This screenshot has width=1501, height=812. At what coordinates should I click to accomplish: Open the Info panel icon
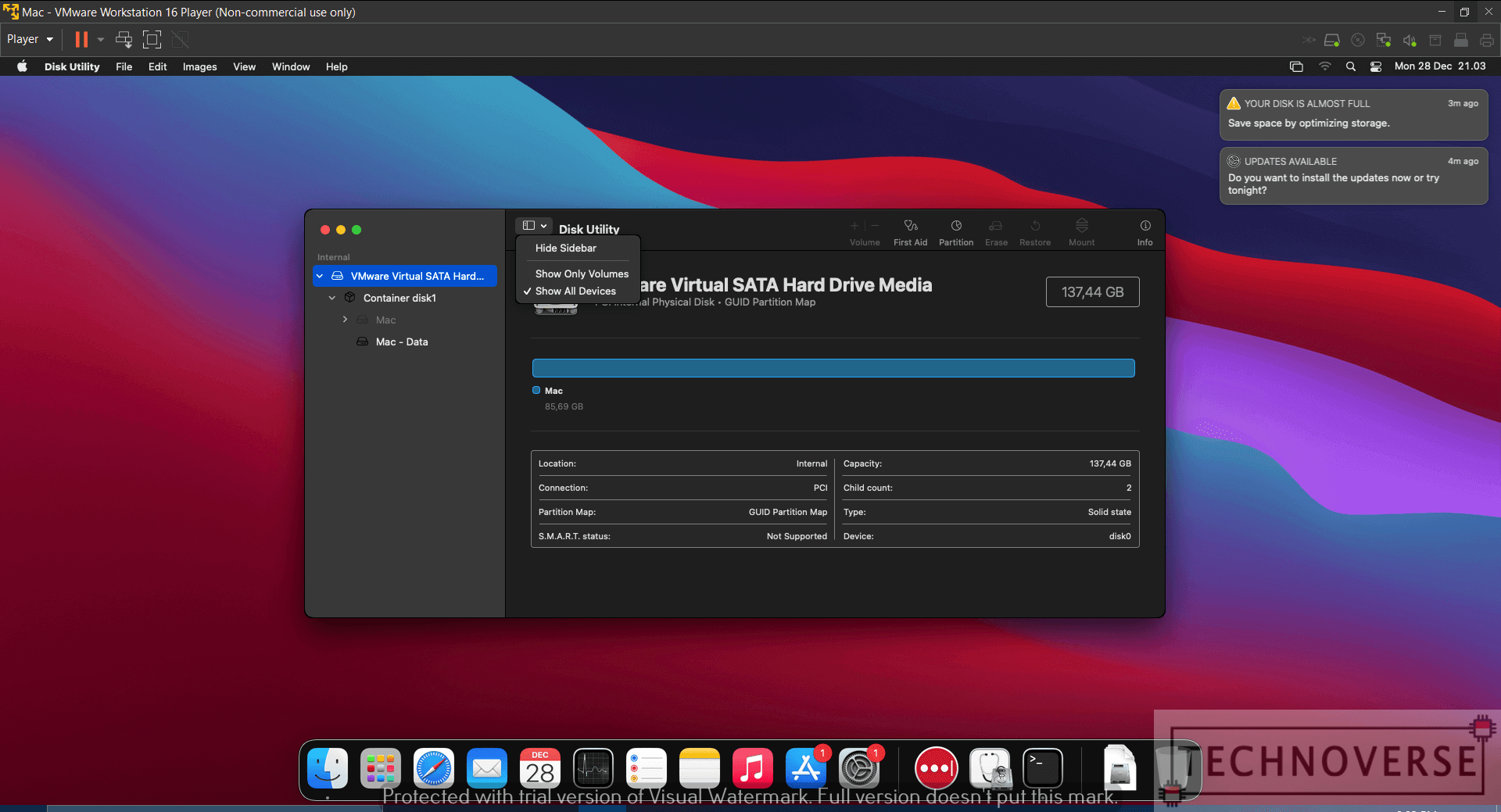1145,226
